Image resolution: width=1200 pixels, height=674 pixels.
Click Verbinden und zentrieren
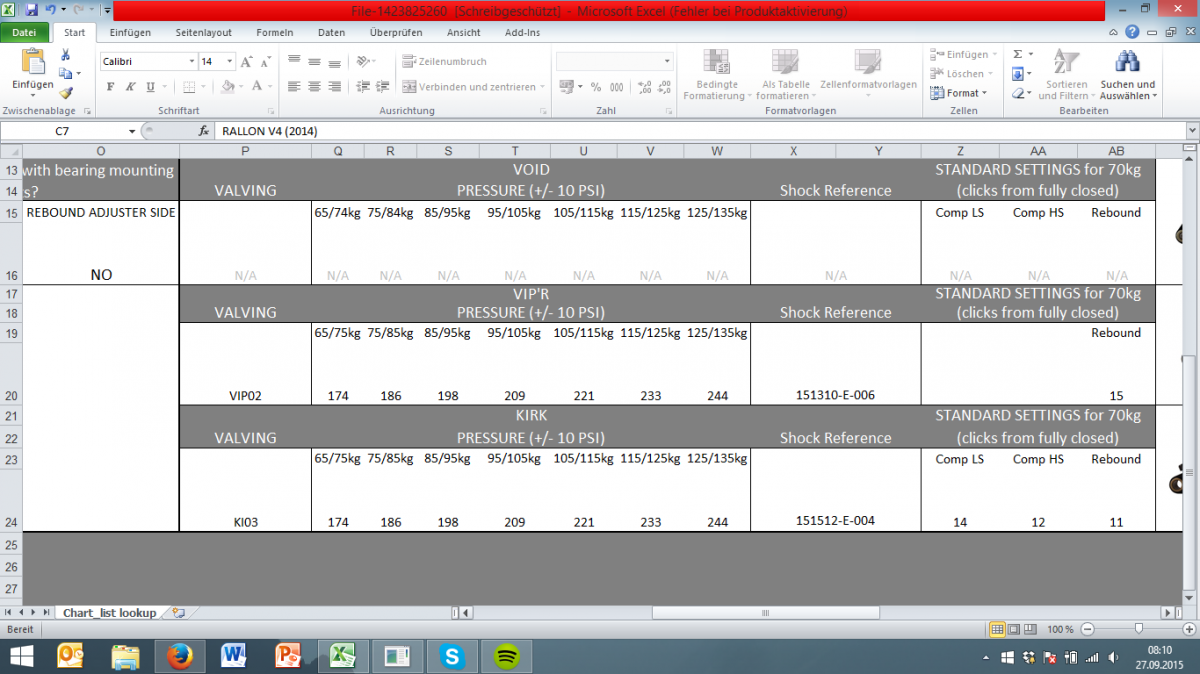(474, 87)
